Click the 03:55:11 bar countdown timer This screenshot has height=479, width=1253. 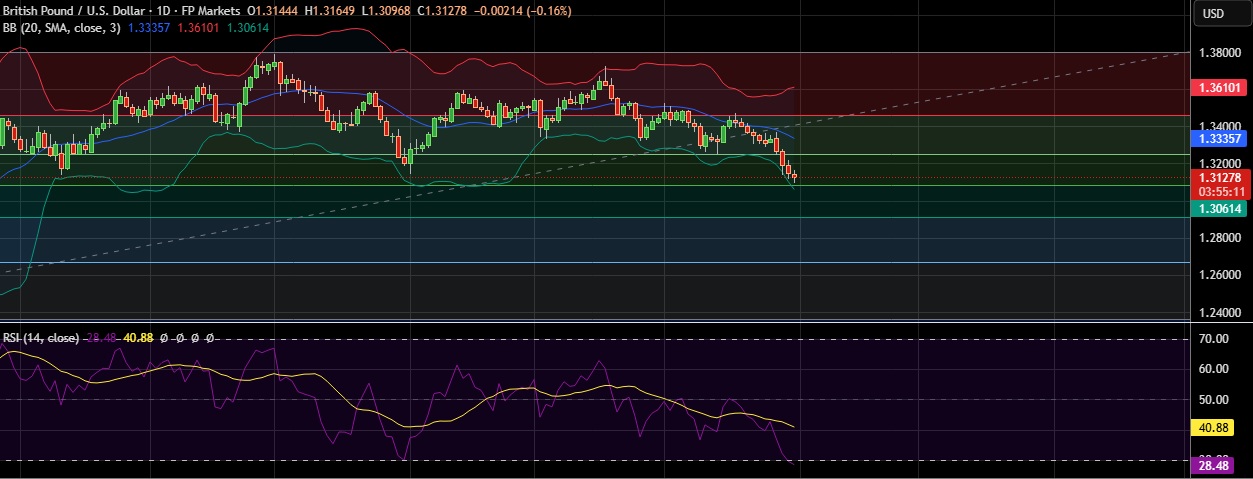click(1219, 190)
